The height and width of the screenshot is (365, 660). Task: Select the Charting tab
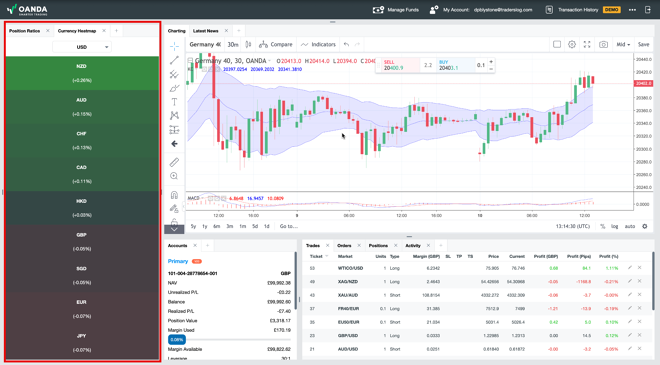pyautogui.click(x=176, y=31)
